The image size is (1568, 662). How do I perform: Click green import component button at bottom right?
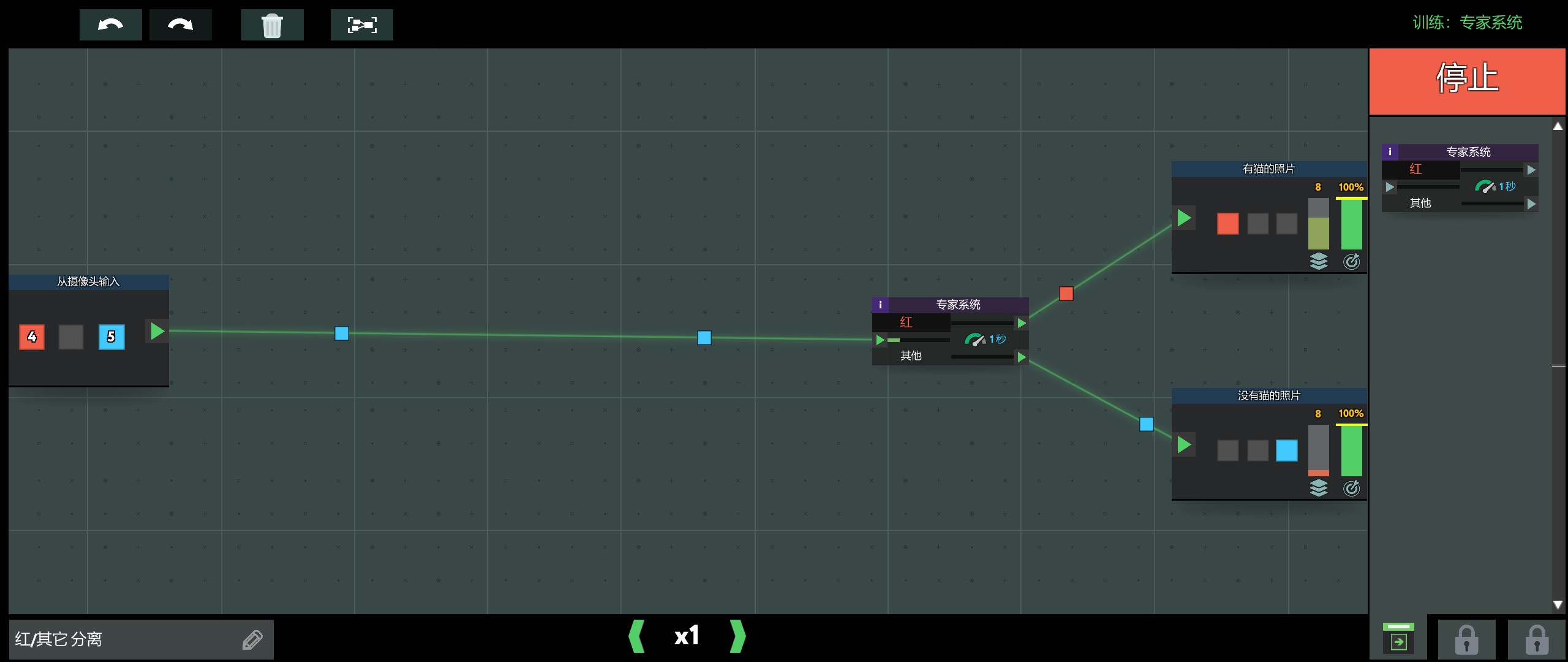pyautogui.click(x=1398, y=638)
